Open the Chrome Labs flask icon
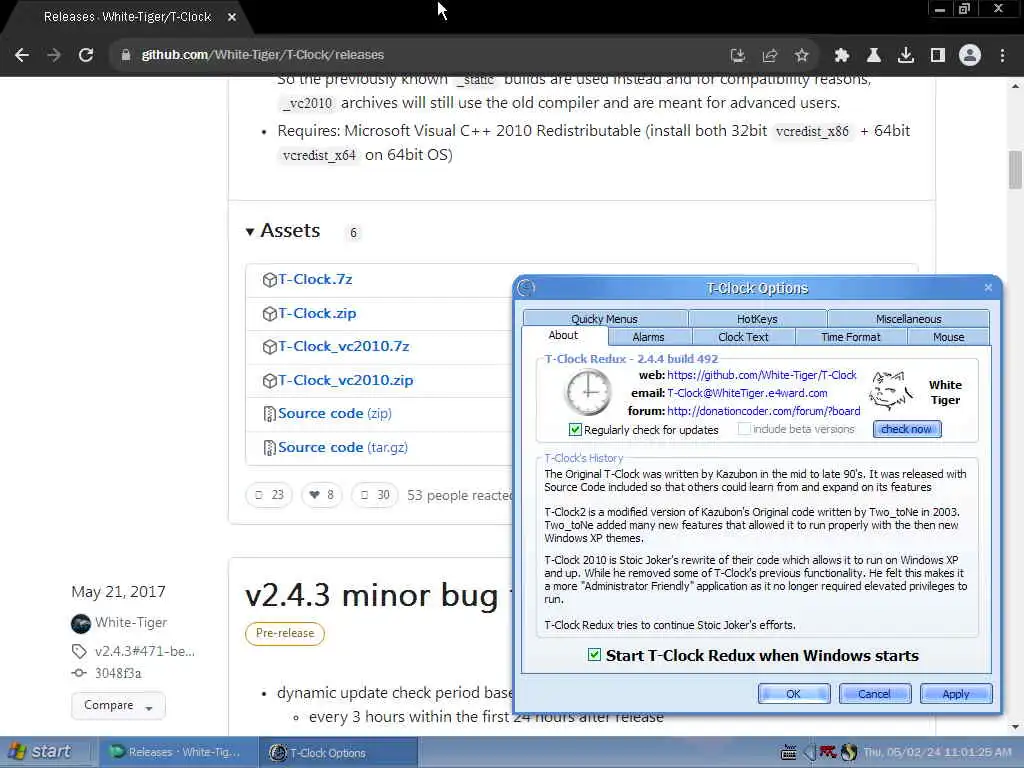 873,56
